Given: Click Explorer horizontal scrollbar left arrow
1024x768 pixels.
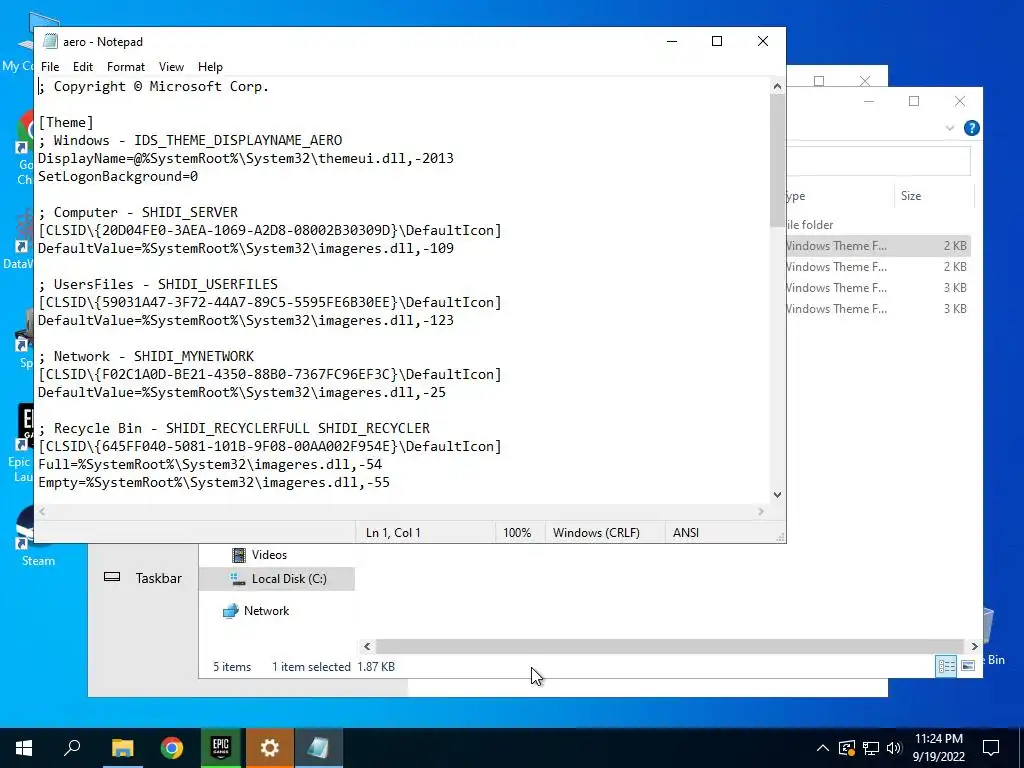Looking at the screenshot, I should tap(367, 646).
